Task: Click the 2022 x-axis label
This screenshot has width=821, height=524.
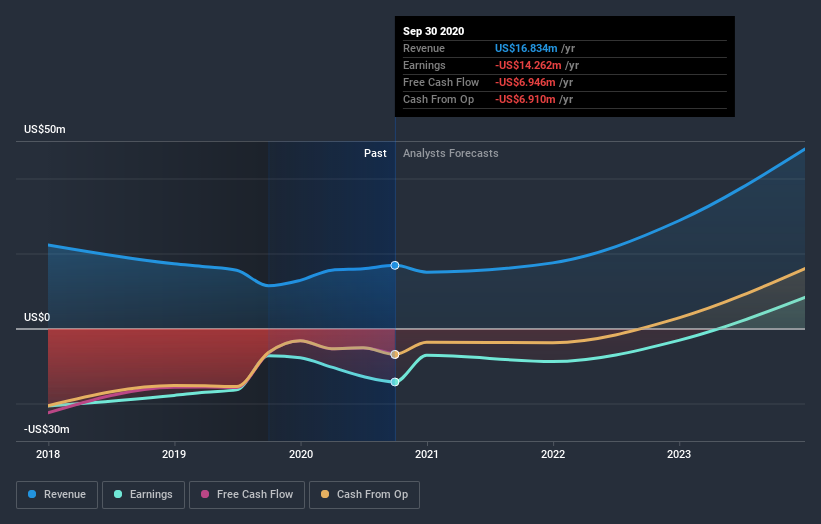Action: (x=553, y=454)
